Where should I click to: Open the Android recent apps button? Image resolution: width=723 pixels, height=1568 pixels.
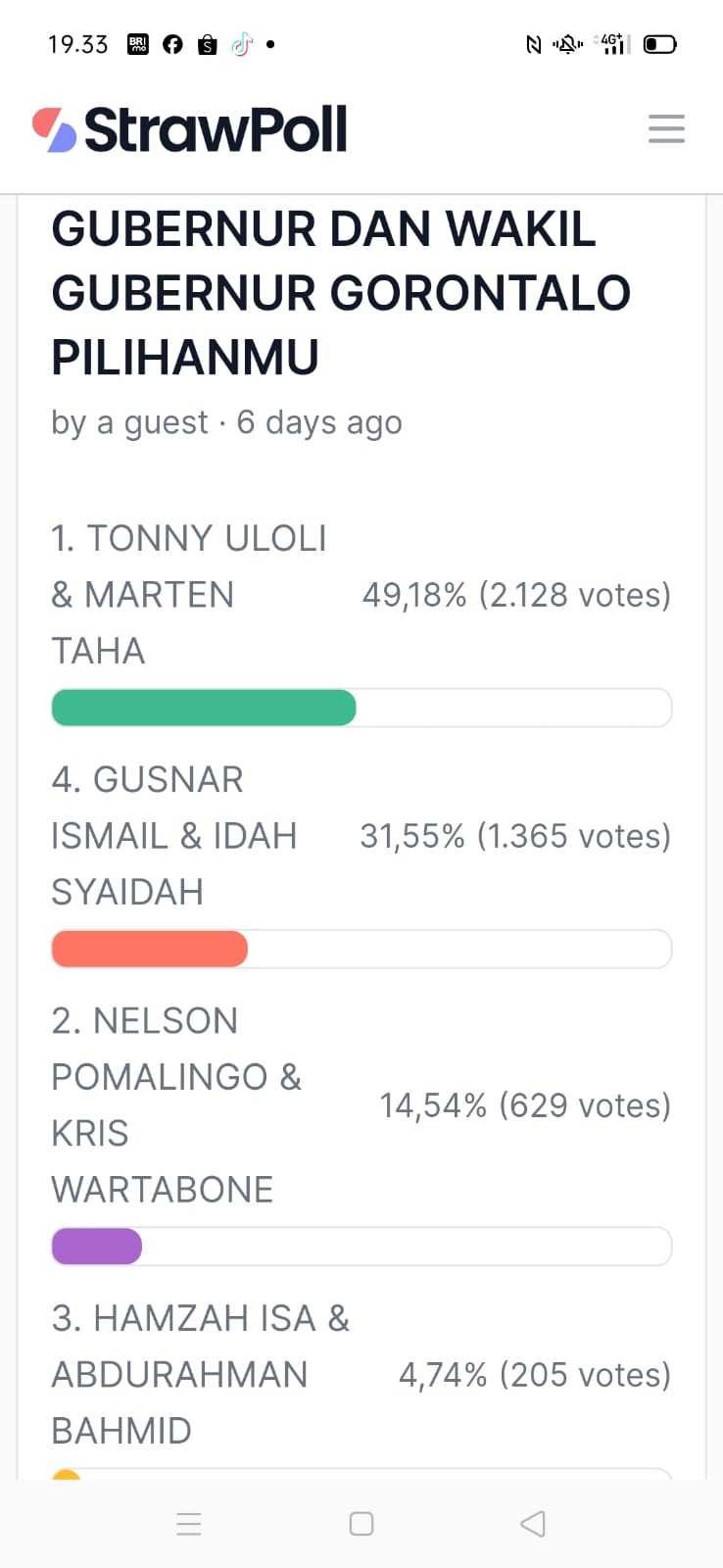pos(189,1524)
